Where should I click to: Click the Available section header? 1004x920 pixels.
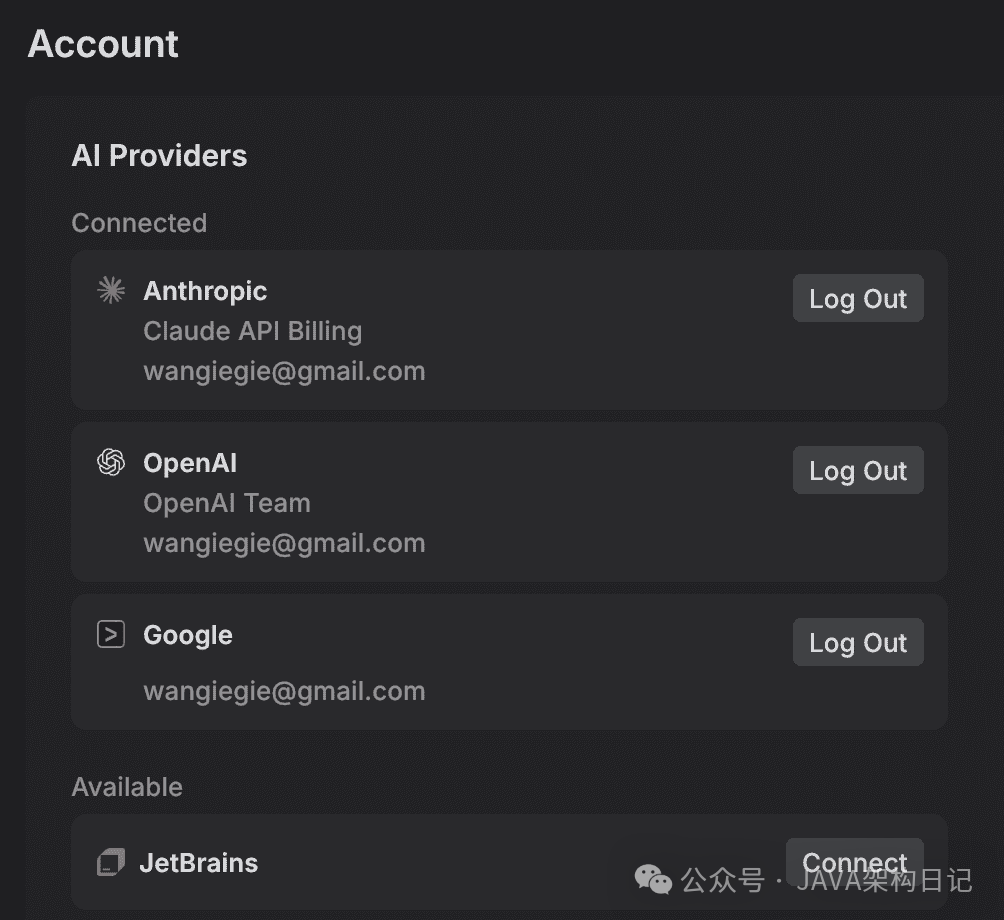coord(127,787)
